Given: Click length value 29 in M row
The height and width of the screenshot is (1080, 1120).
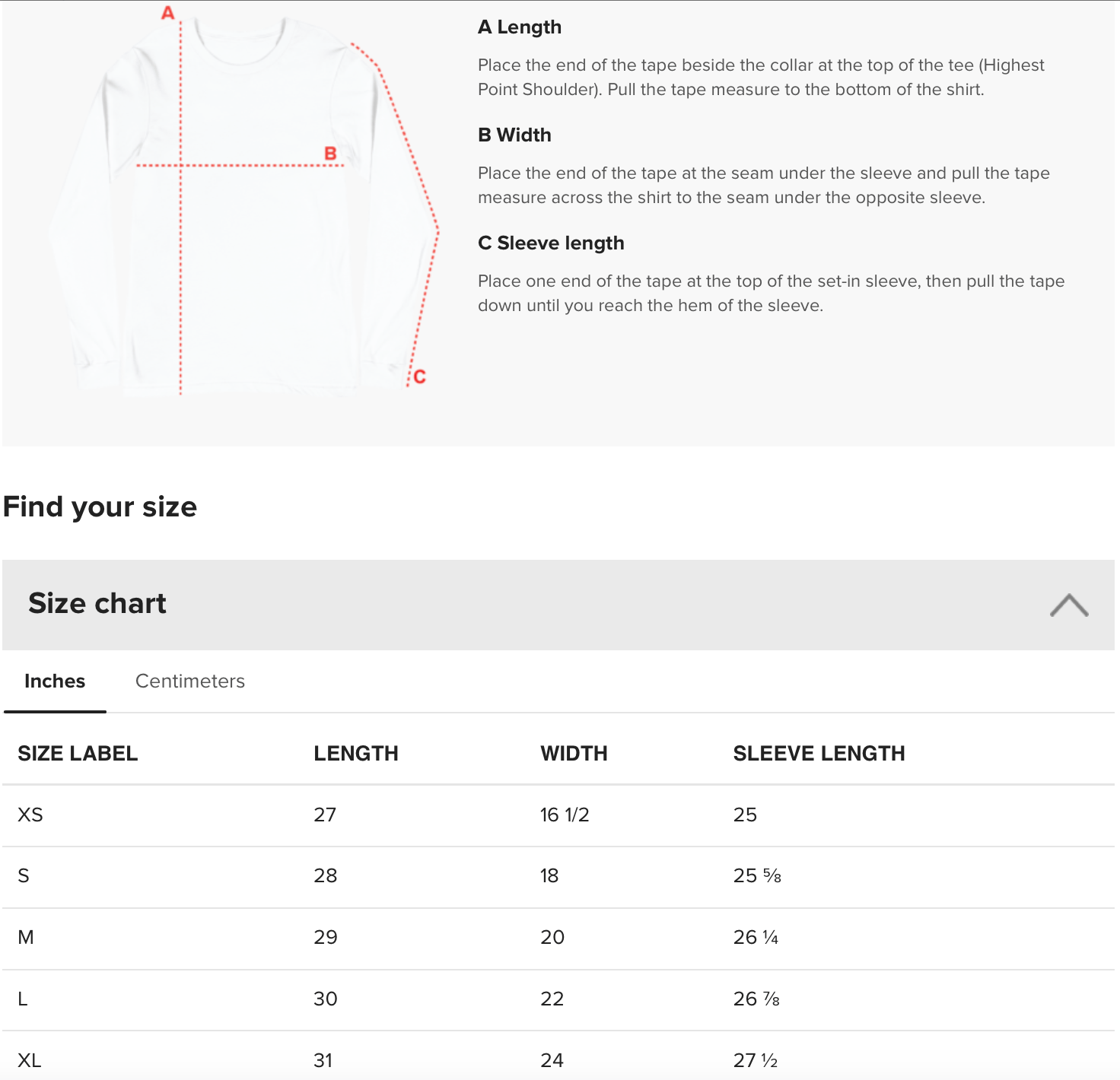Looking at the screenshot, I should click(326, 938).
